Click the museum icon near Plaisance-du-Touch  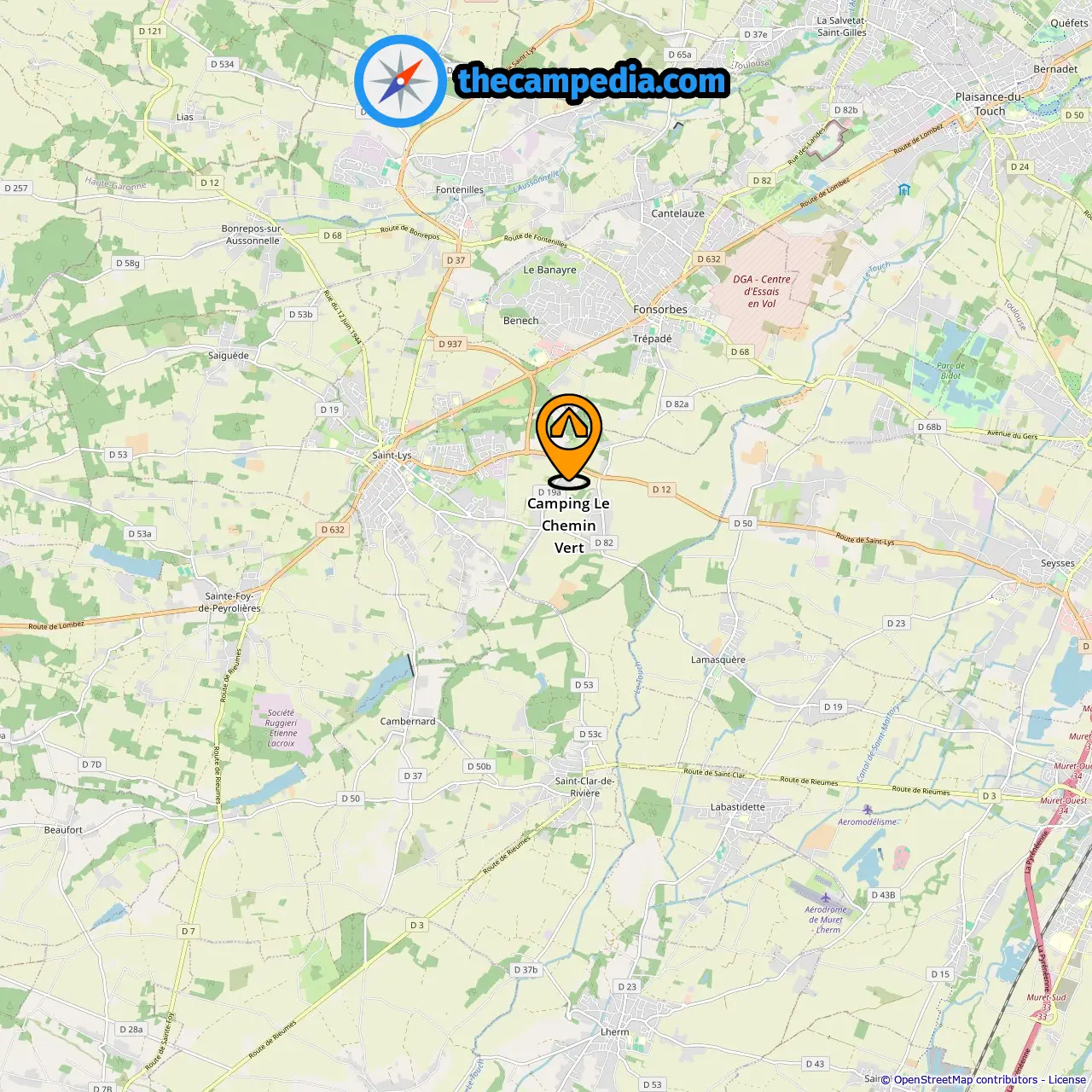point(904,189)
